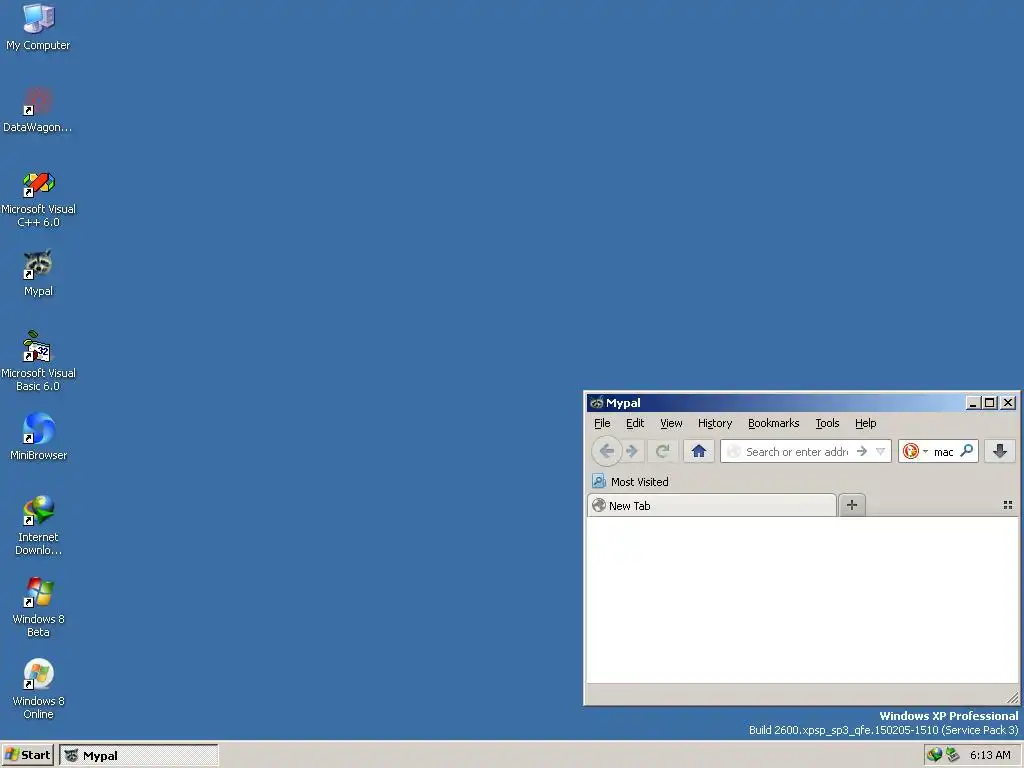Click the Start button
This screenshot has height=768, width=1024.
pos(27,755)
